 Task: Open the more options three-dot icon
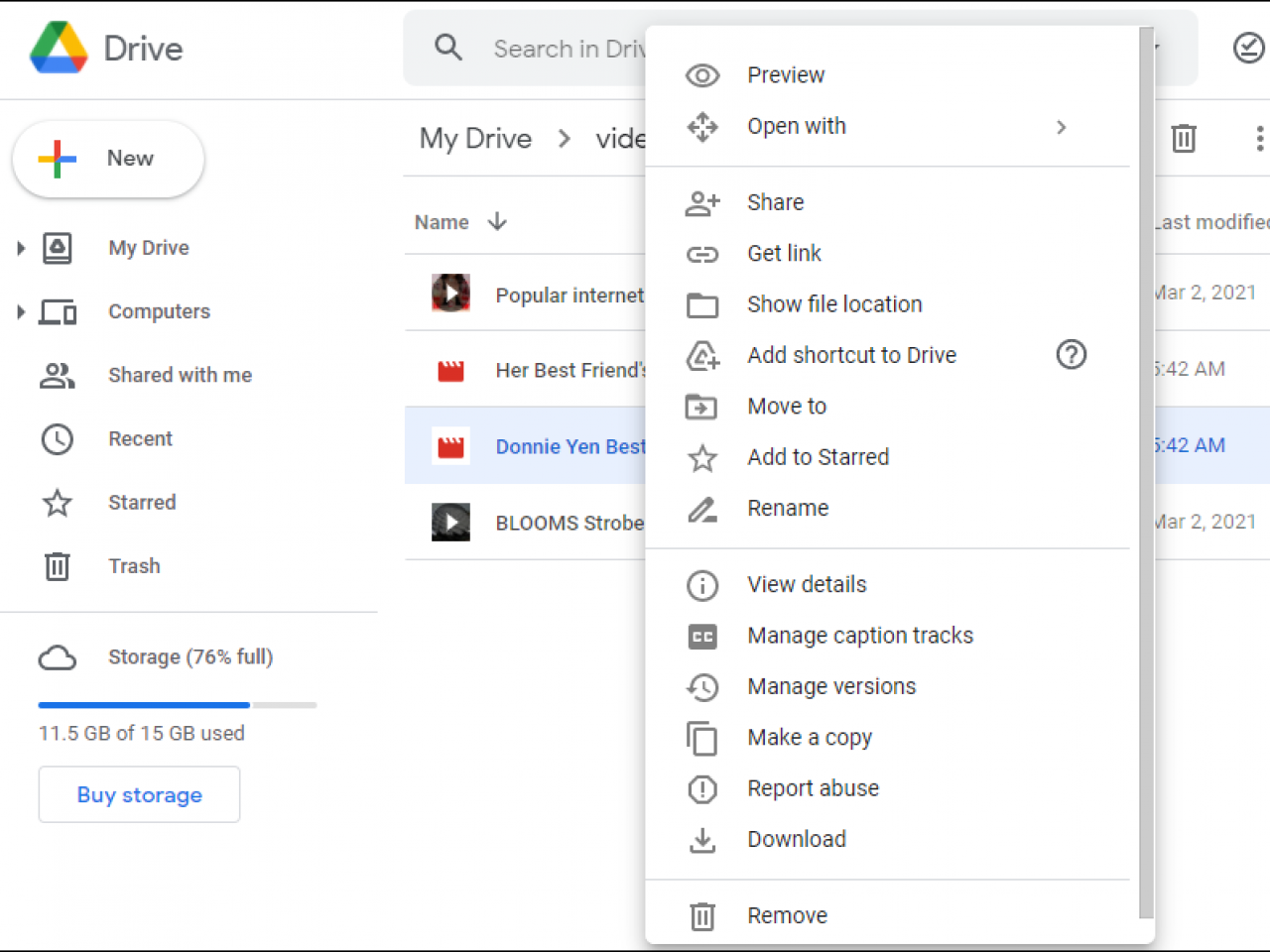[1258, 139]
